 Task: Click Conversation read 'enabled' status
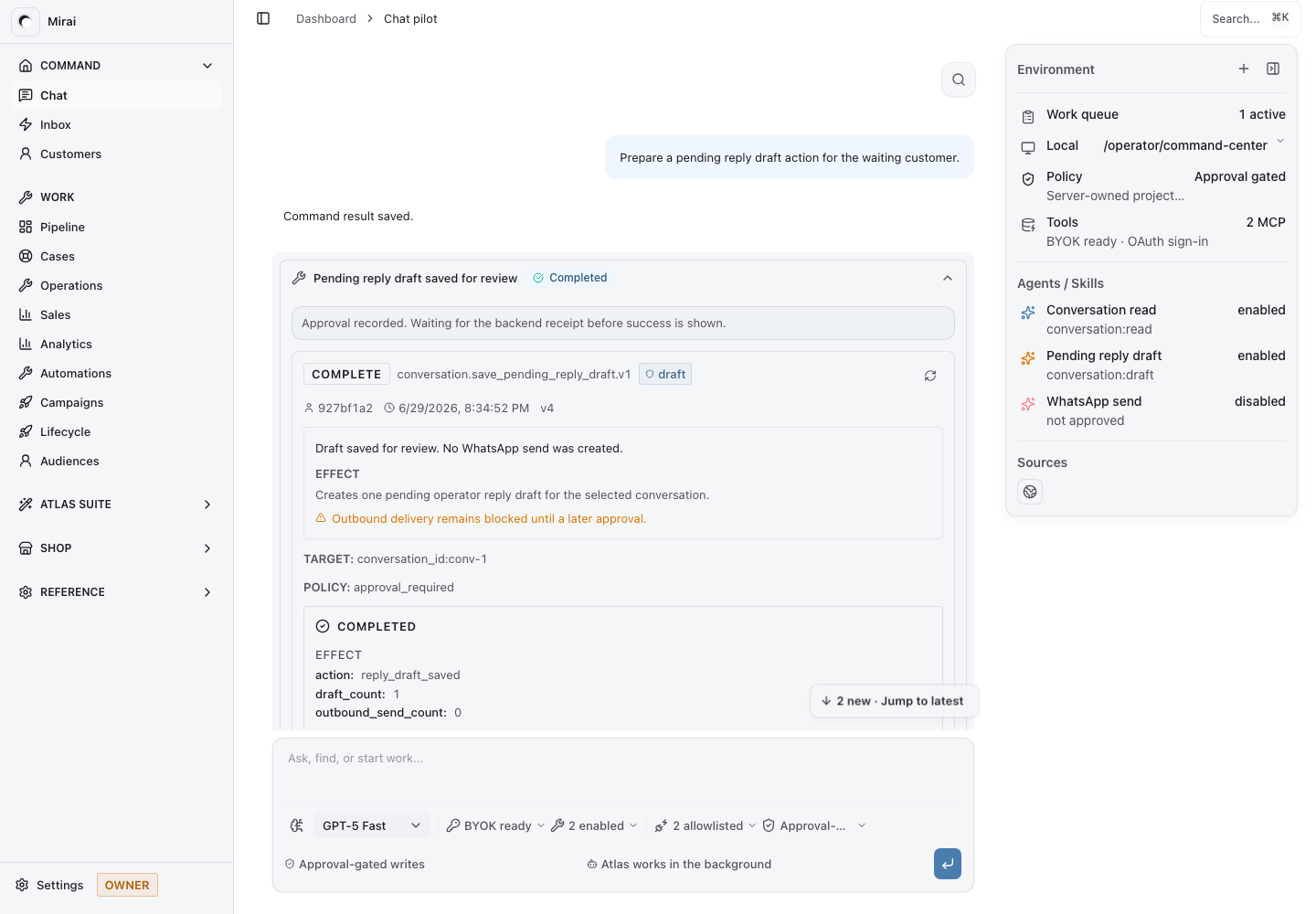tap(1261, 310)
